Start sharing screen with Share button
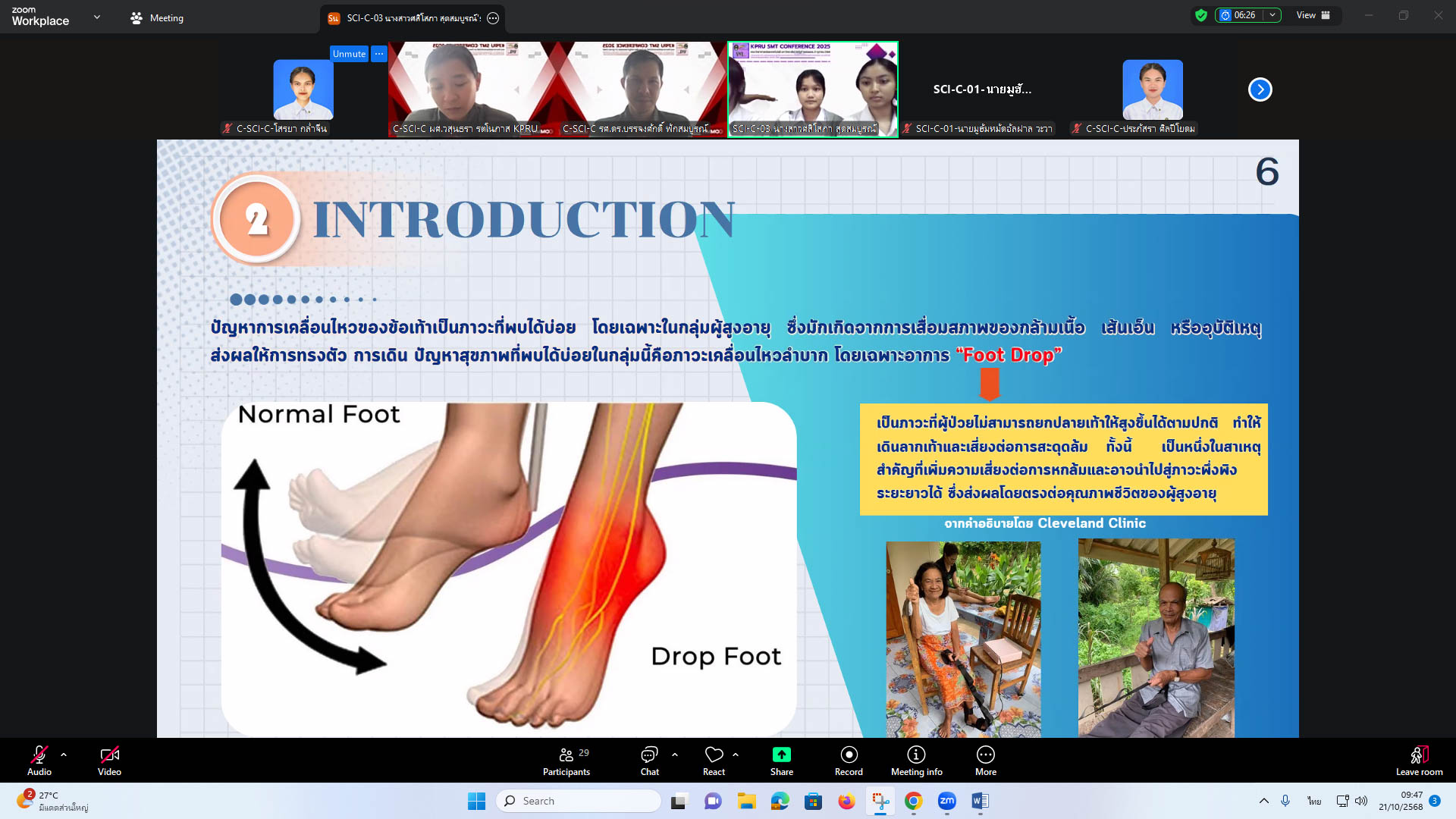1456x819 pixels. (x=781, y=755)
